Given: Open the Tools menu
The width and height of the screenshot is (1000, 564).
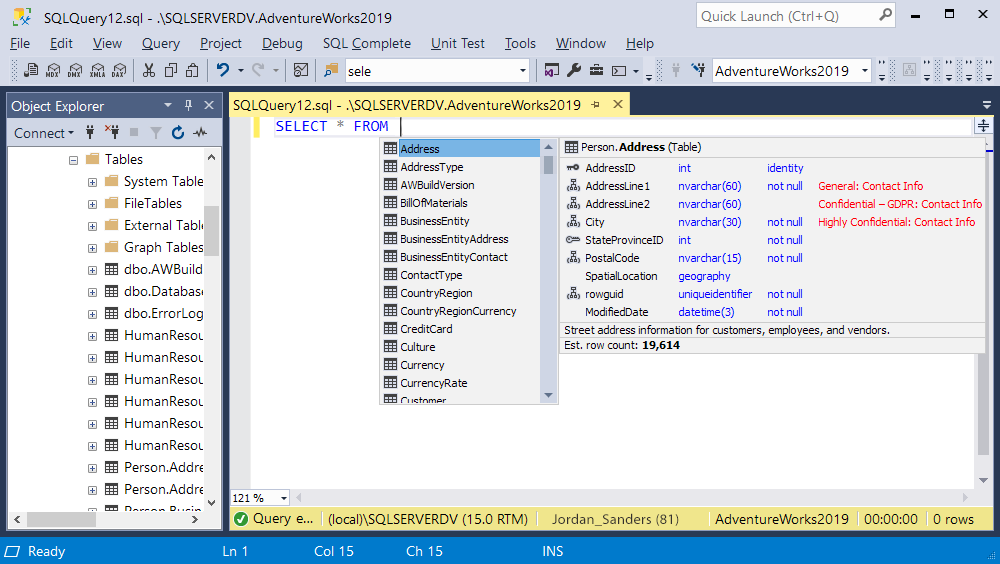Looking at the screenshot, I should [520, 43].
